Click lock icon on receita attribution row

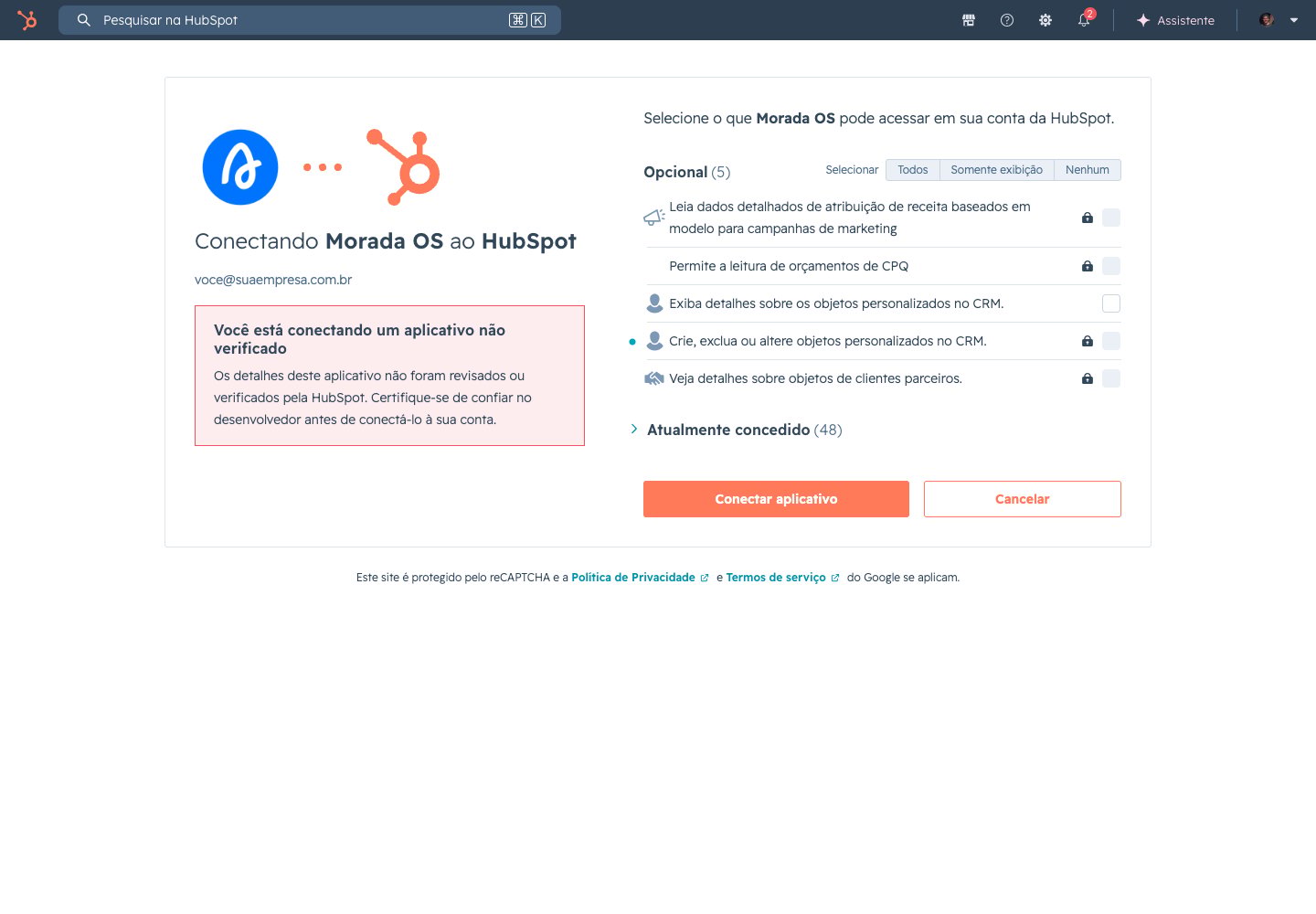click(x=1088, y=218)
